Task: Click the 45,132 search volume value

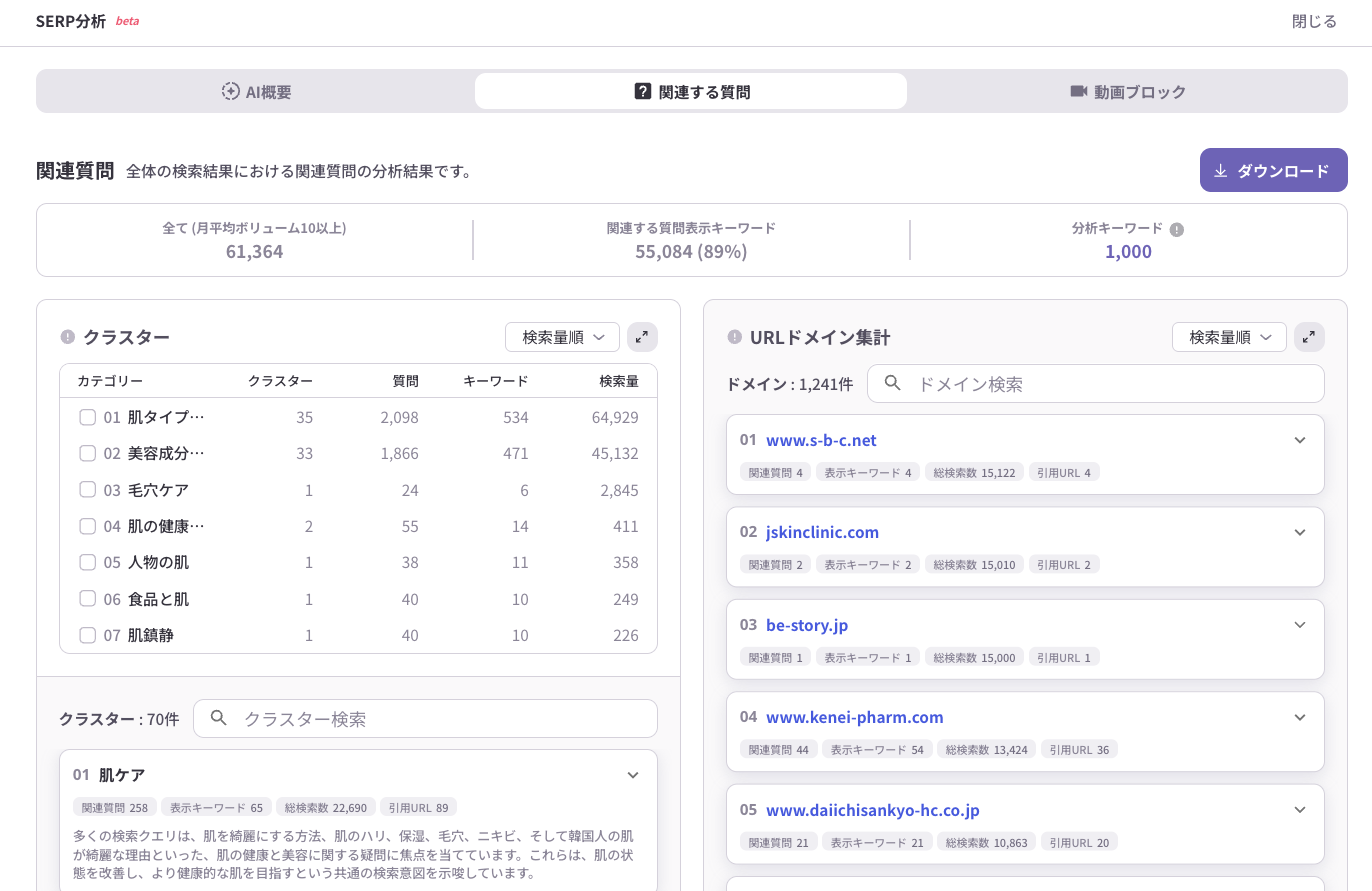Action: click(x=615, y=453)
